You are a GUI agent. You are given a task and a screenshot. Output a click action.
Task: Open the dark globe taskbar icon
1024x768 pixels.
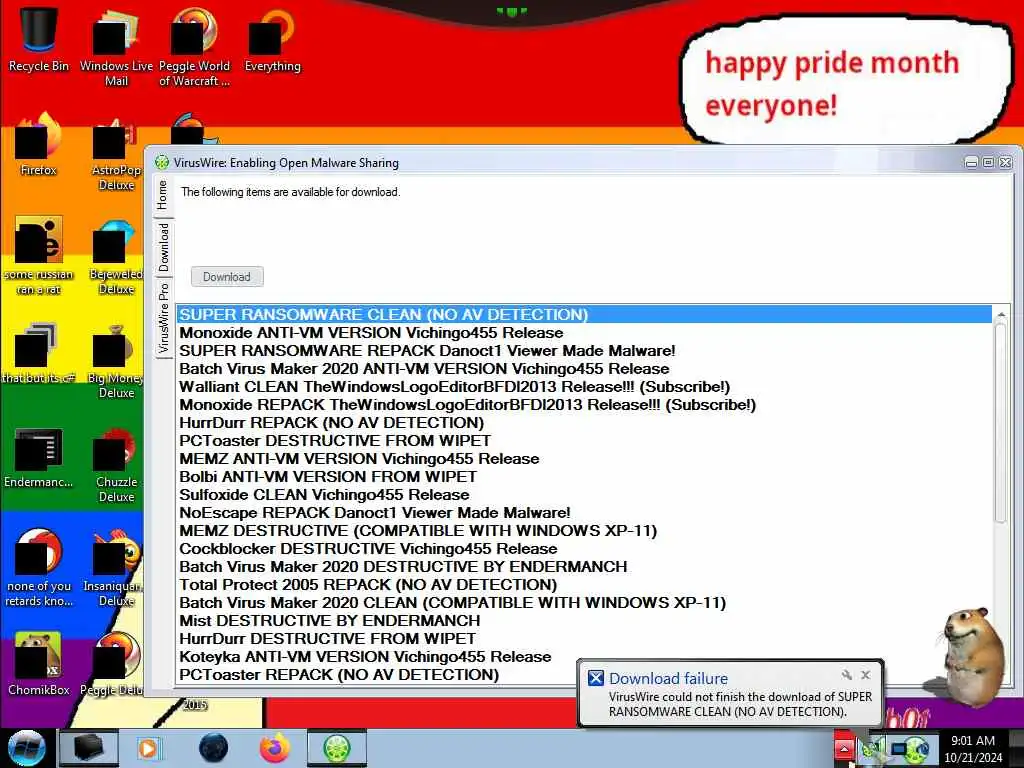click(x=214, y=748)
